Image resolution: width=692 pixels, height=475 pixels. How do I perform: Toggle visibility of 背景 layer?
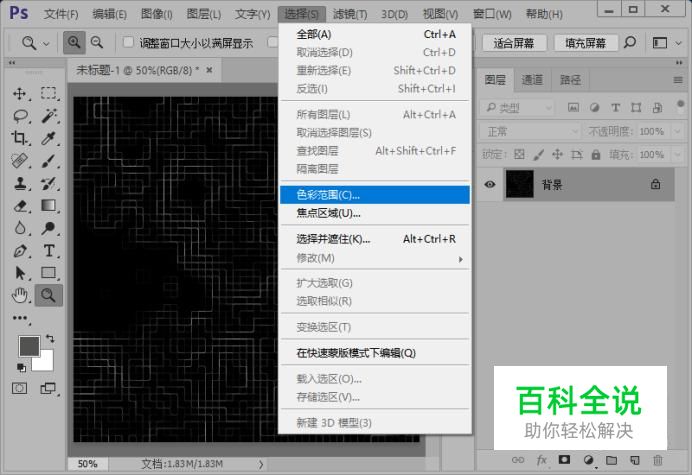pyautogui.click(x=489, y=184)
